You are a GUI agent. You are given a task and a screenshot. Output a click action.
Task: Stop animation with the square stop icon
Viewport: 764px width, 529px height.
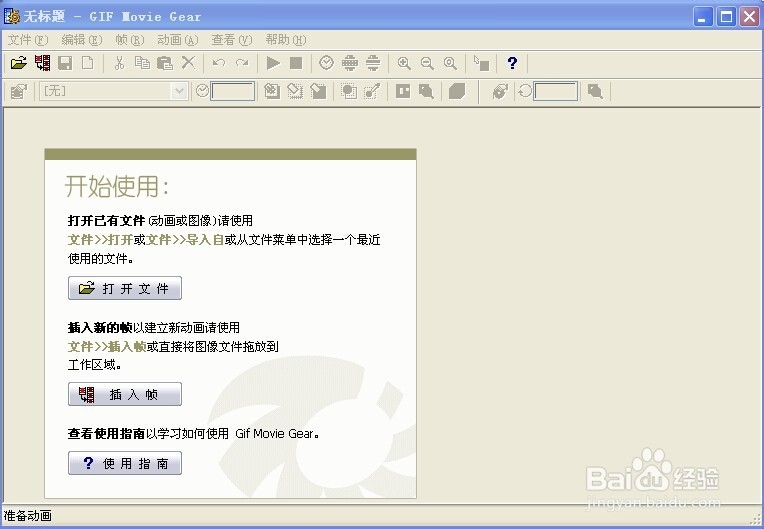point(296,63)
